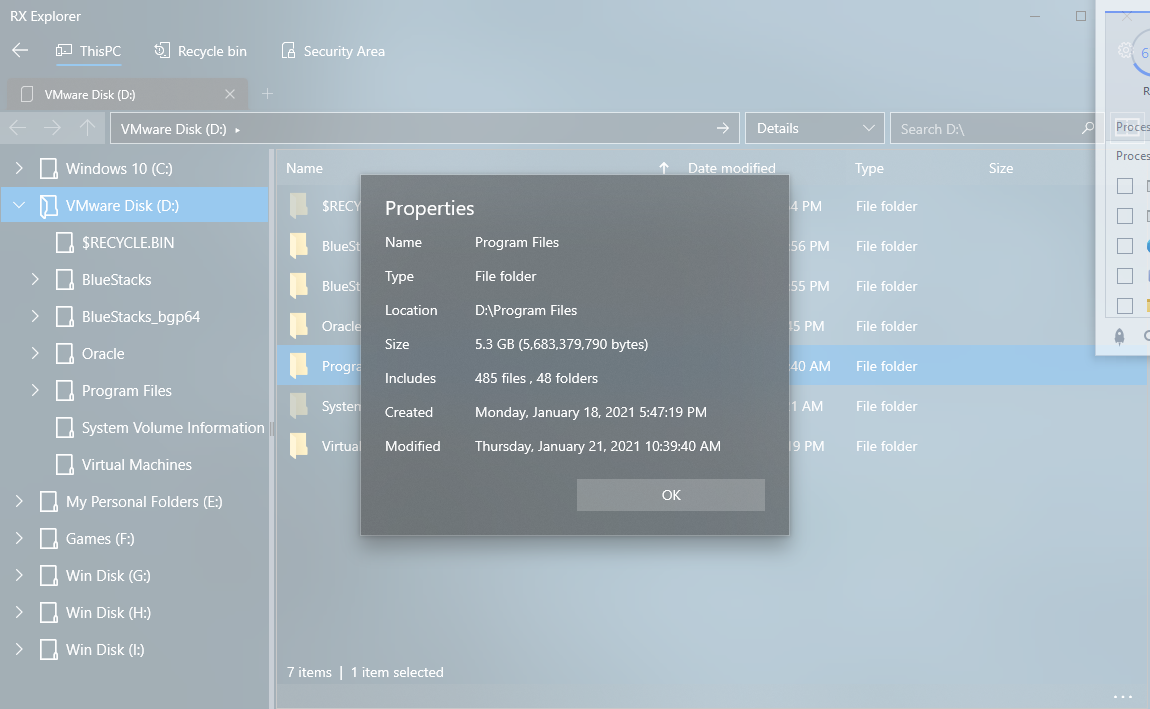1150x709 pixels.
Task: Click the Syster folder icon in list
Action: pyautogui.click(x=299, y=405)
